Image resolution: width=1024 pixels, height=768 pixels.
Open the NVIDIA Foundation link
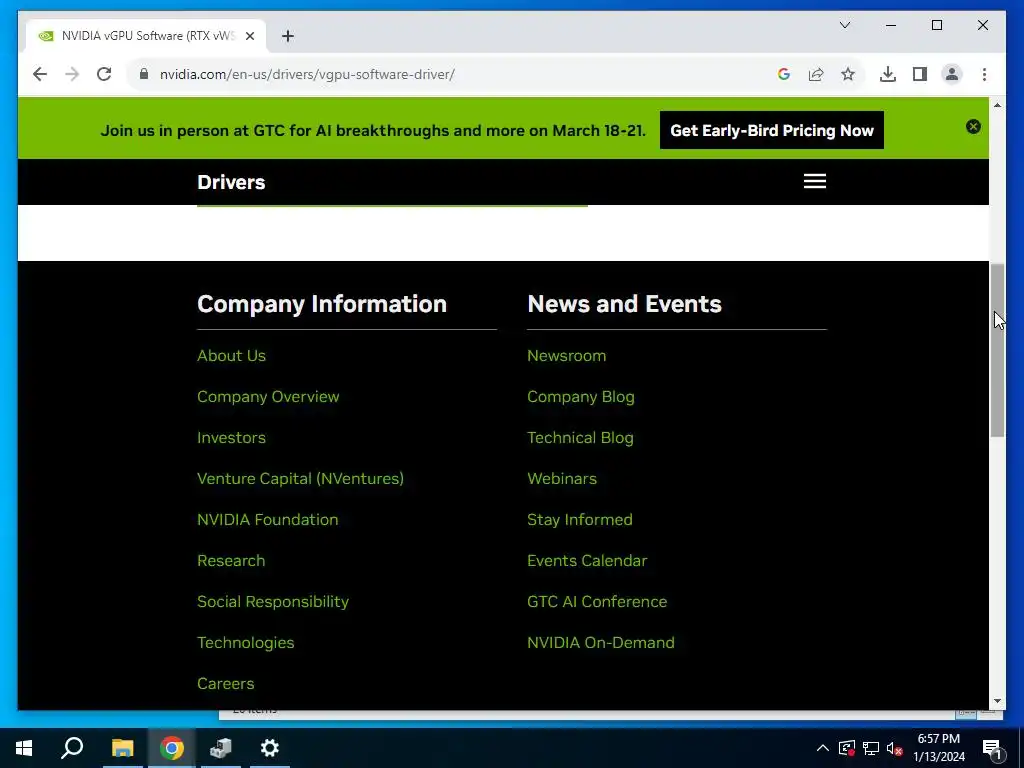[268, 519]
